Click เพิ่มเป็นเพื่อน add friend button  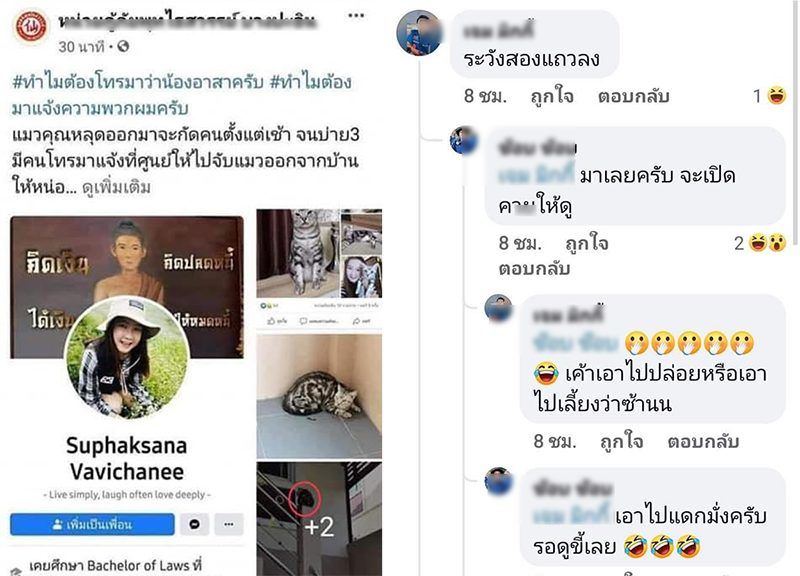(x=92, y=524)
